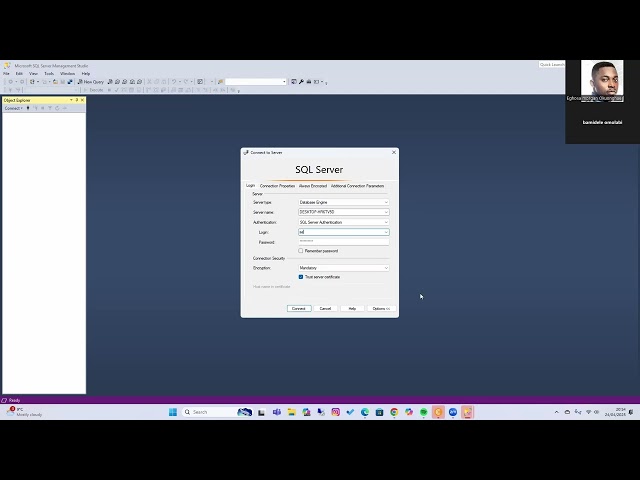This screenshot has height=480, width=640.
Task: Open the View menu
Action: click(33, 73)
